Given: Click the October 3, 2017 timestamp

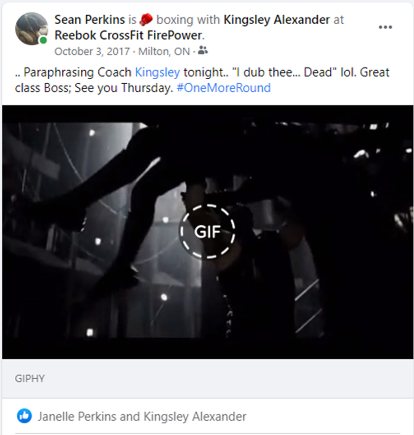Looking at the screenshot, I should [92, 51].
